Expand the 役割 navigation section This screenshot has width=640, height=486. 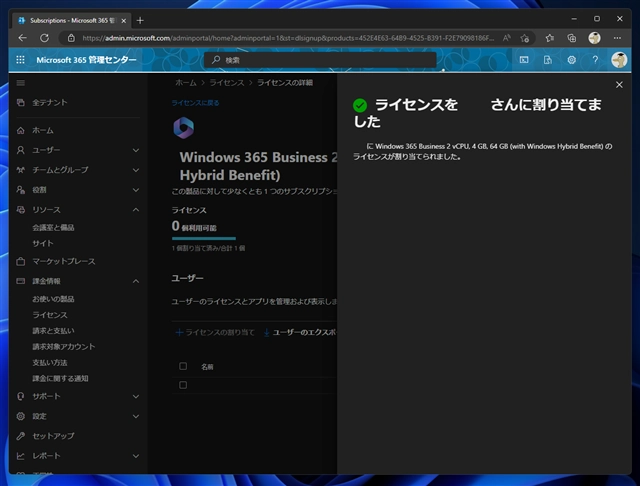[136, 190]
